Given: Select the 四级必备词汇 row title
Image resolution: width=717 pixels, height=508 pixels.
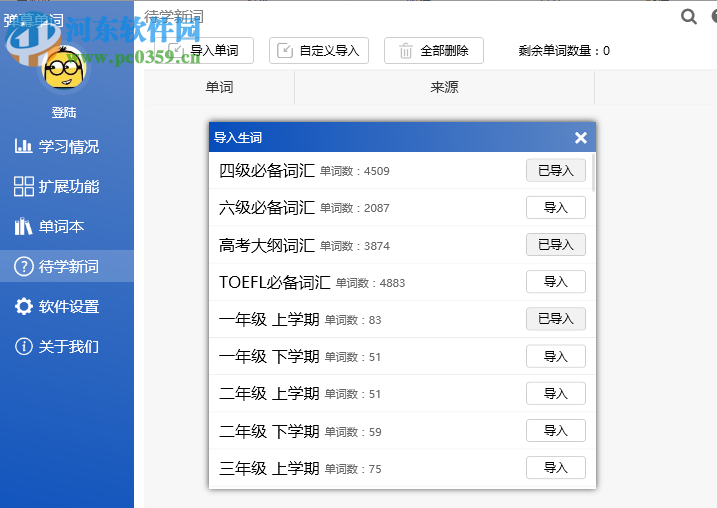Looking at the screenshot, I should tap(267, 171).
